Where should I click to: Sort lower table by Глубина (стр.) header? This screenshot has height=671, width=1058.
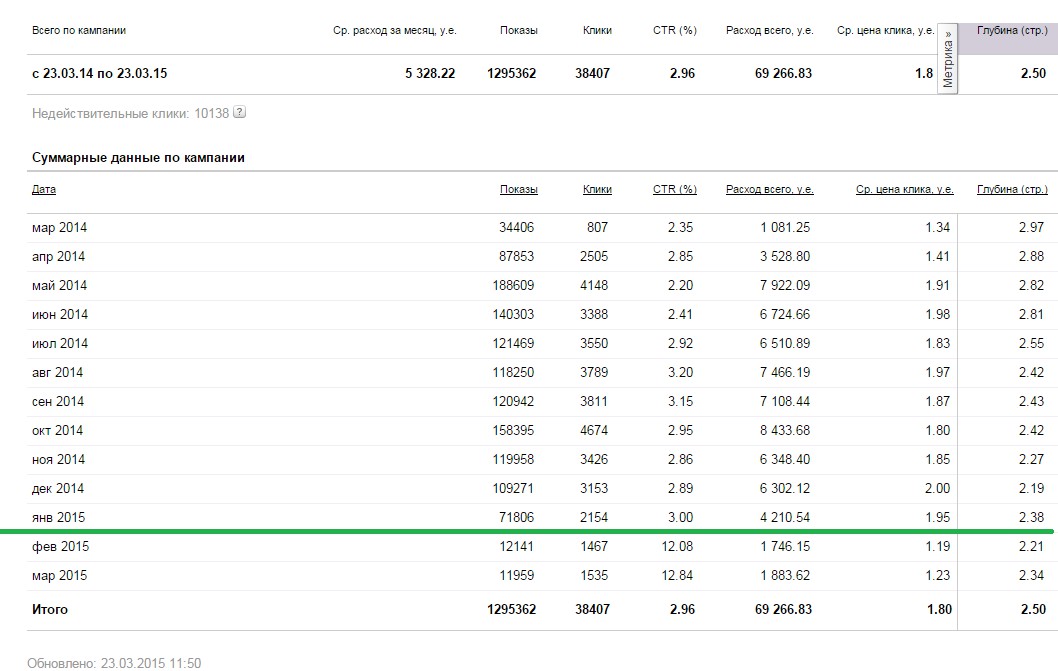(1012, 190)
